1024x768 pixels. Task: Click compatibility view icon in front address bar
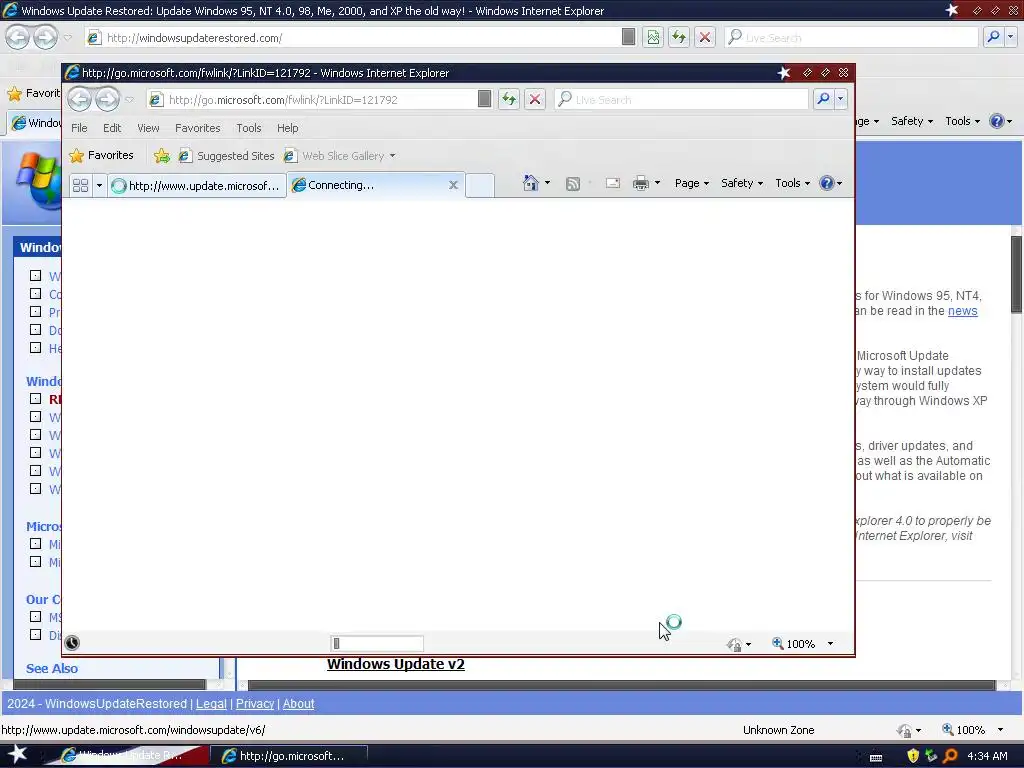tap(484, 99)
